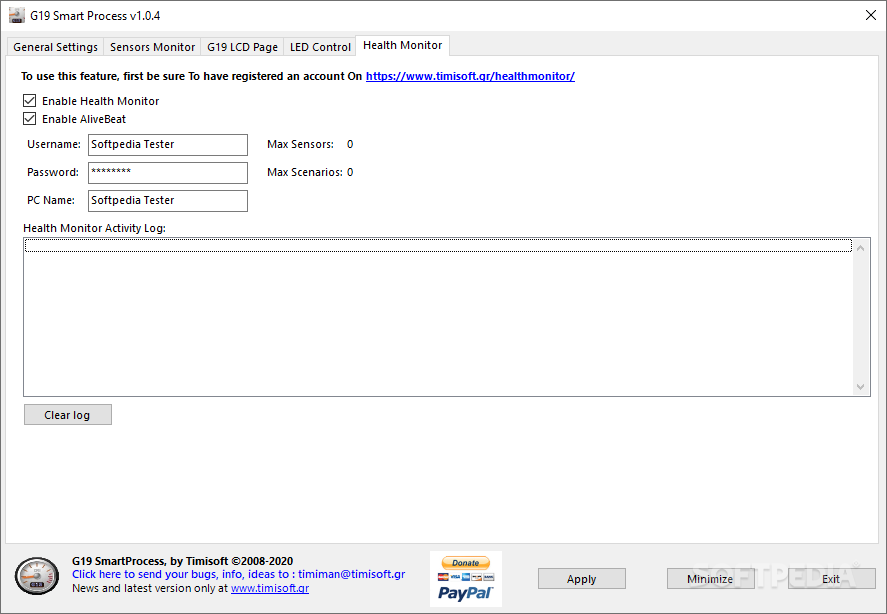
Task: Switch to the General Settings tab
Action: point(55,47)
